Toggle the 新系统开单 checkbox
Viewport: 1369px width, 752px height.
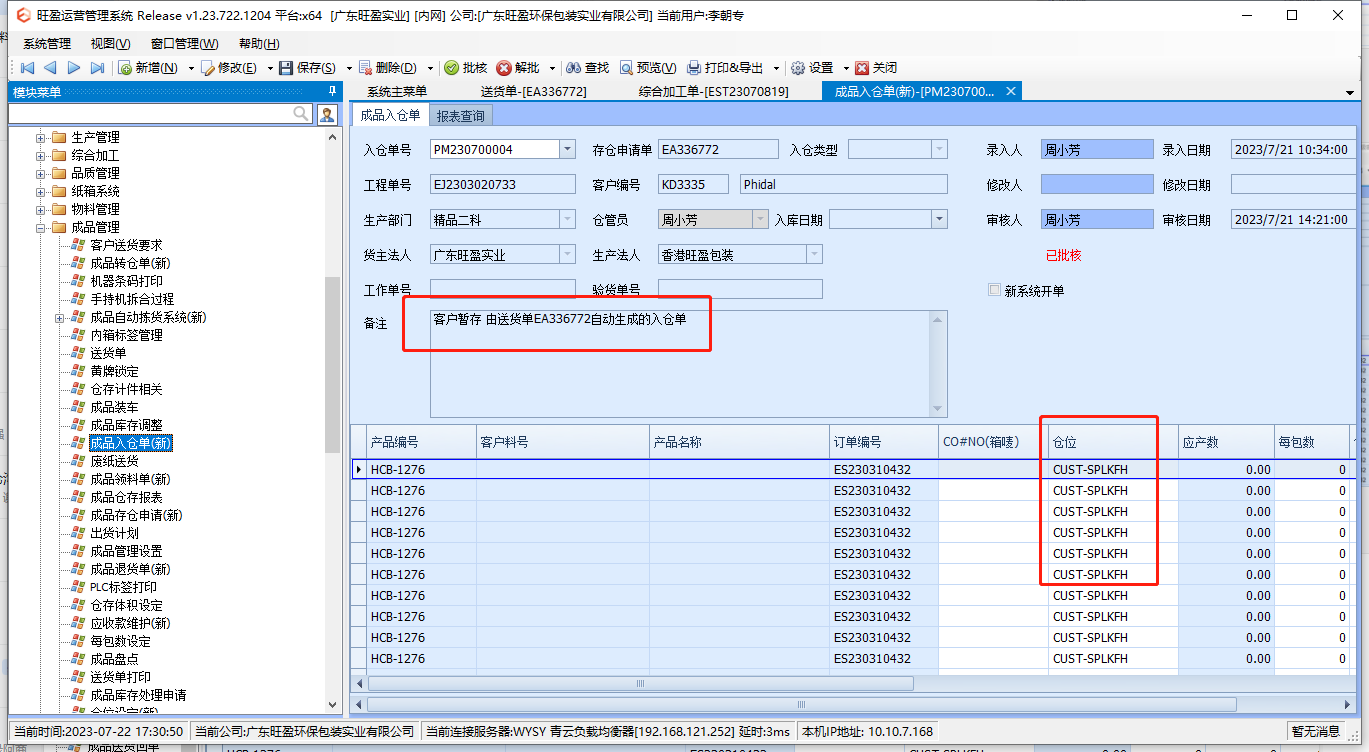tap(994, 290)
